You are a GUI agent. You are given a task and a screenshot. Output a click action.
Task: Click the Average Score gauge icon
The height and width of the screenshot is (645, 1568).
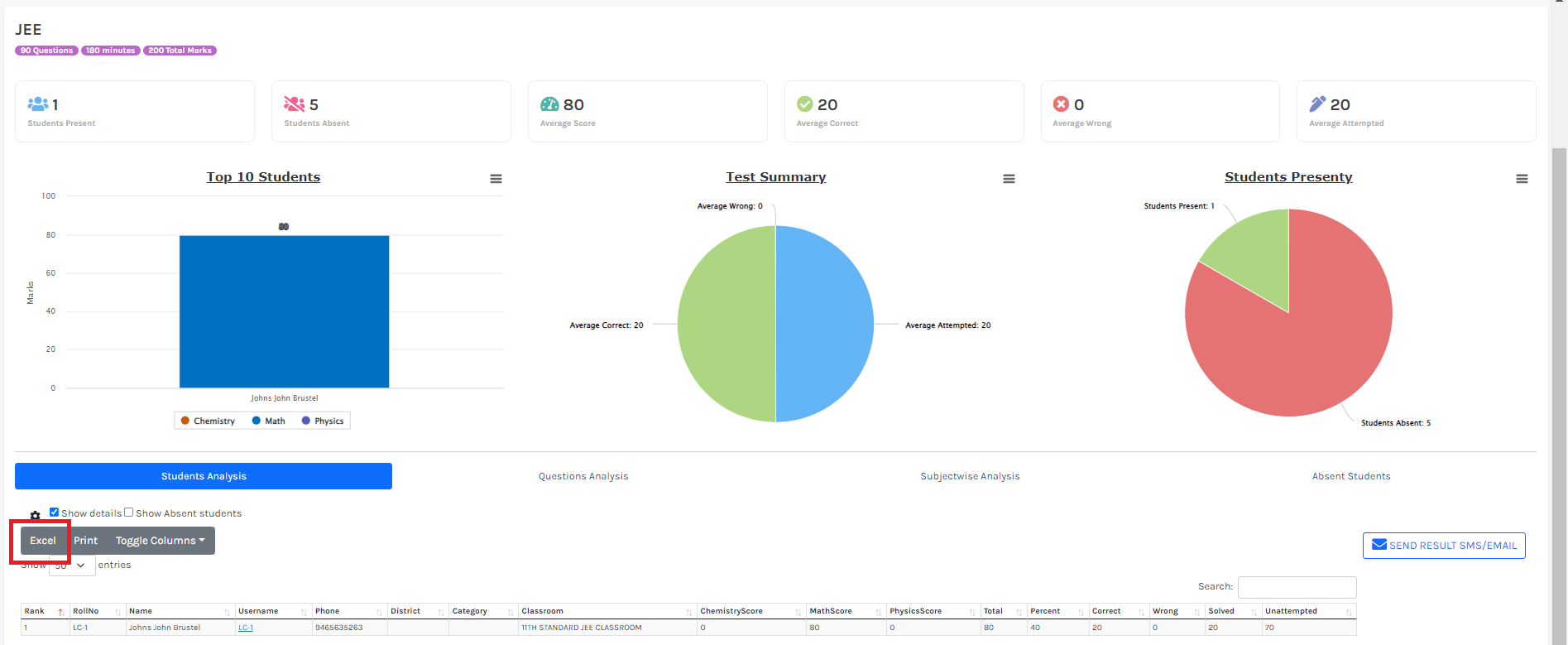549,104
